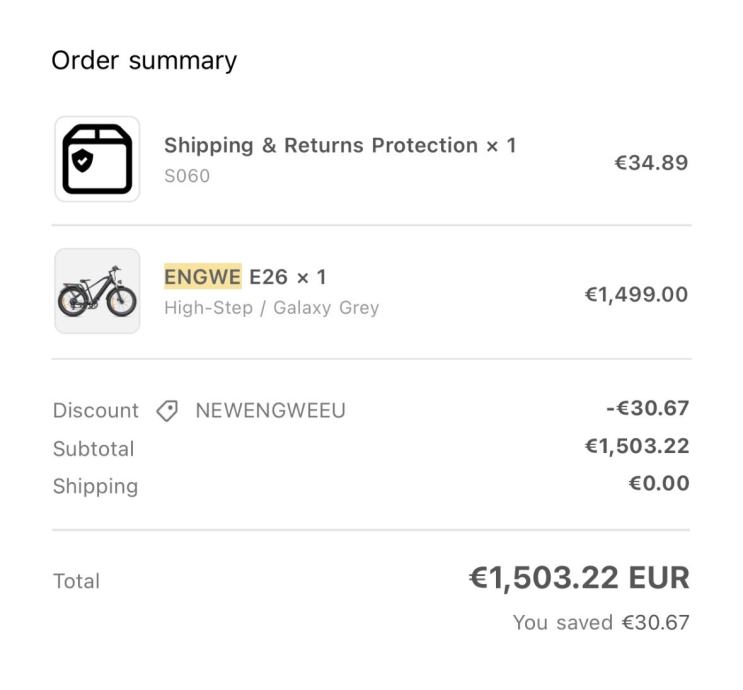Click the Shipping & Returns Protection item title
743x690 pixels.
[x=340, y=146]
